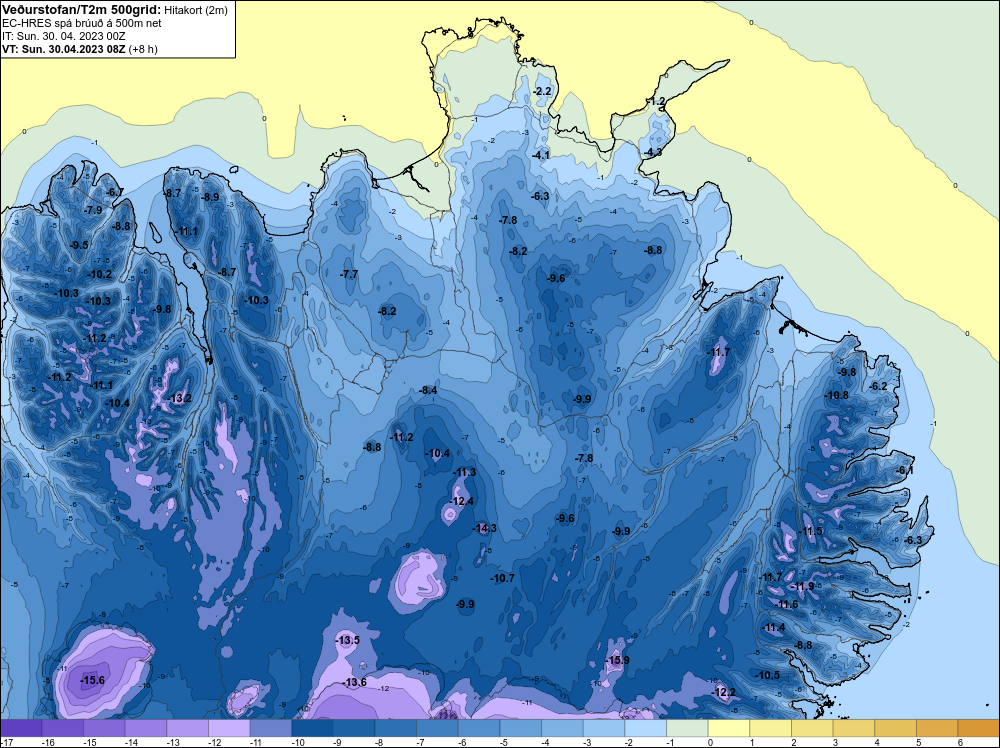Click the pale yellow legend swatch labeled 0
Screen dimensions: 1000x748
pyautogui.click(x=729, y=728)
